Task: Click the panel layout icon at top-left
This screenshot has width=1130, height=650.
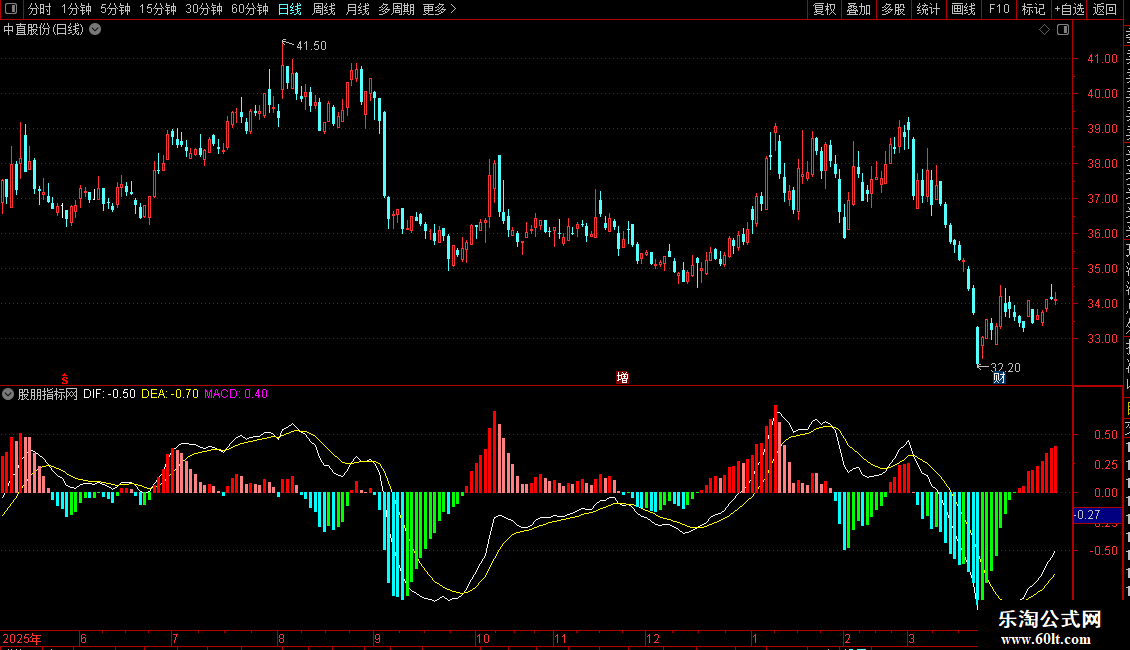Action: click(11, 9)
